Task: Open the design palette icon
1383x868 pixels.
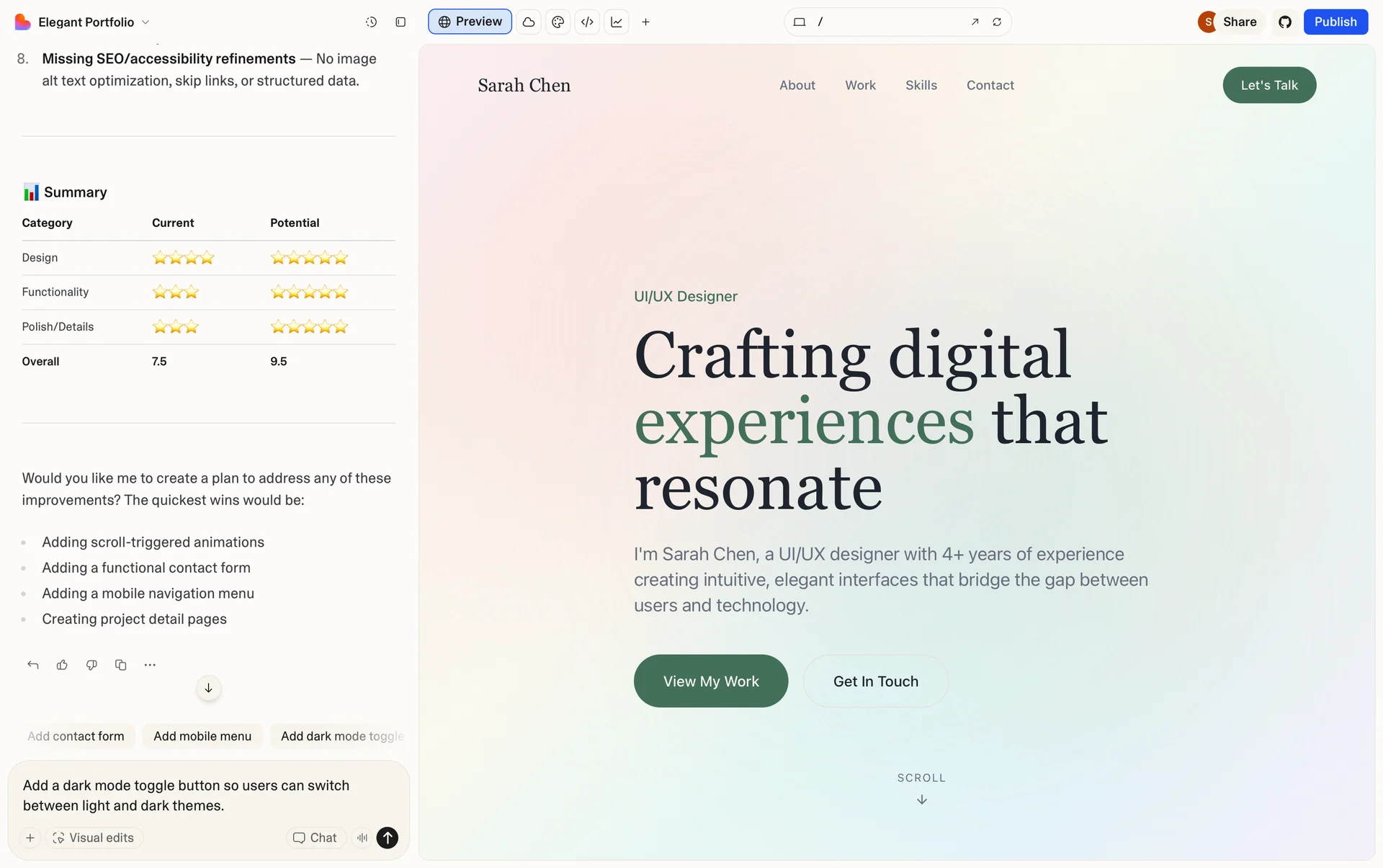Action: pyautogui.click(x=558, y=22)
